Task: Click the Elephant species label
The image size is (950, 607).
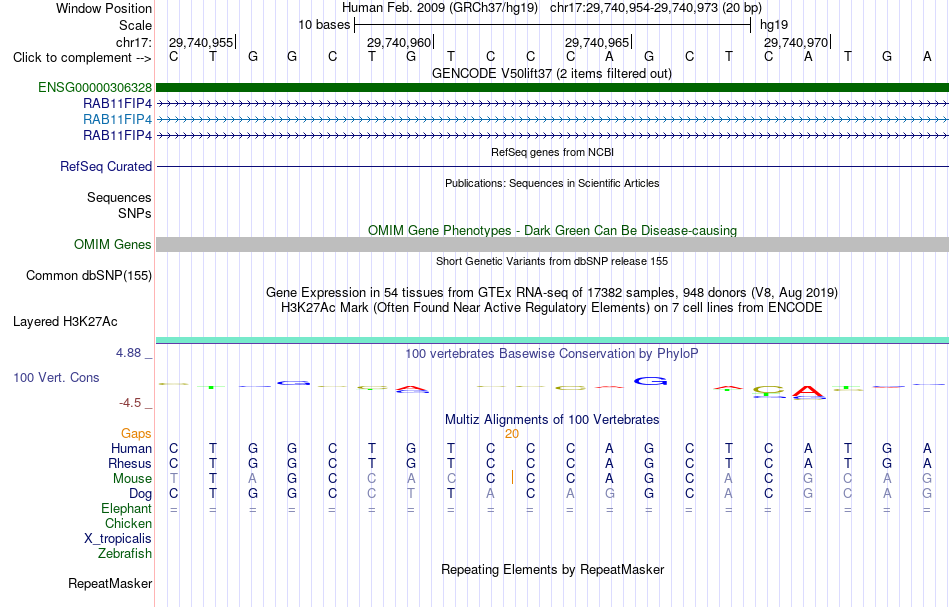Action: click(127, 509)
